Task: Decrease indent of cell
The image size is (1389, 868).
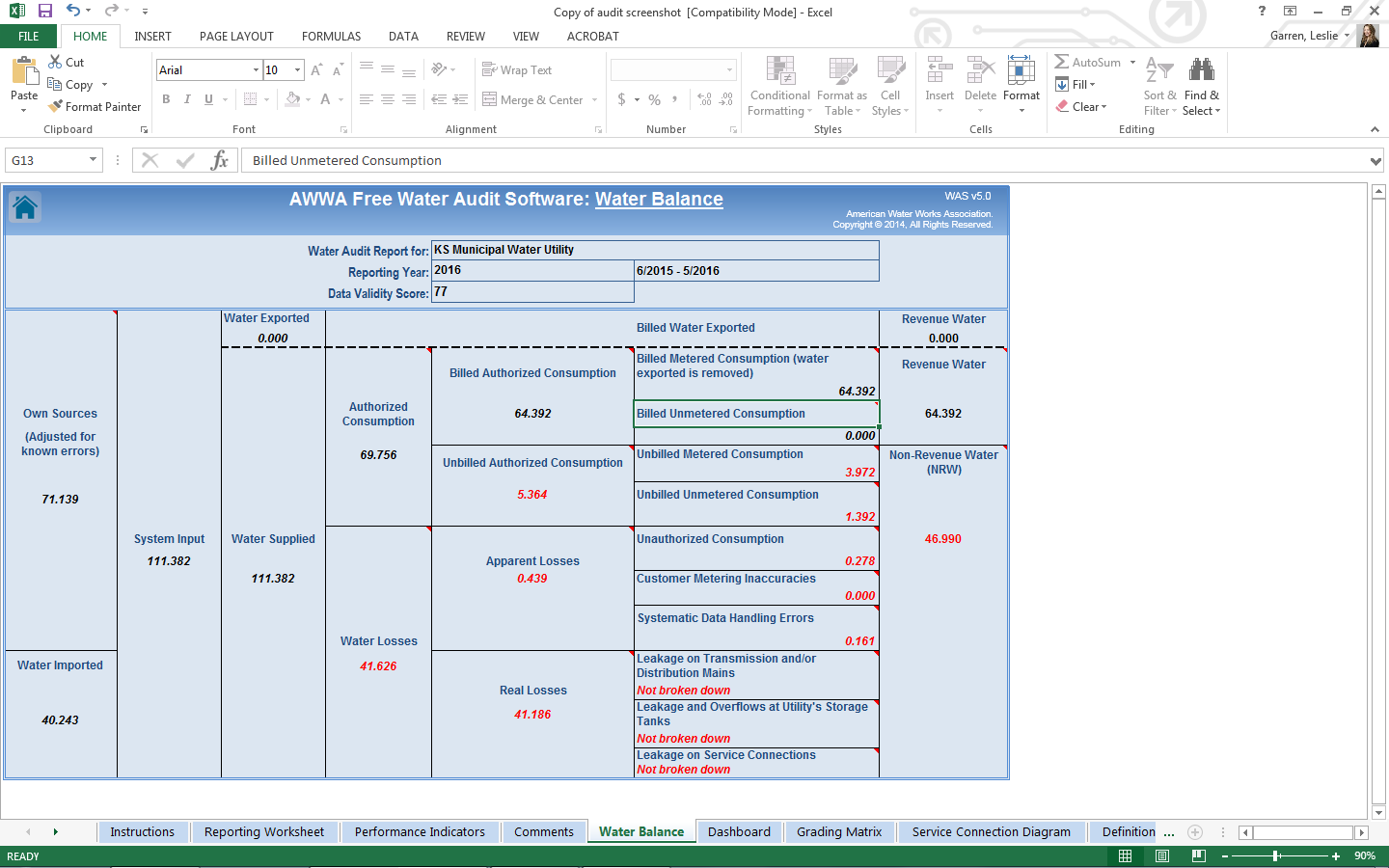Action: (x=439, y=99)
